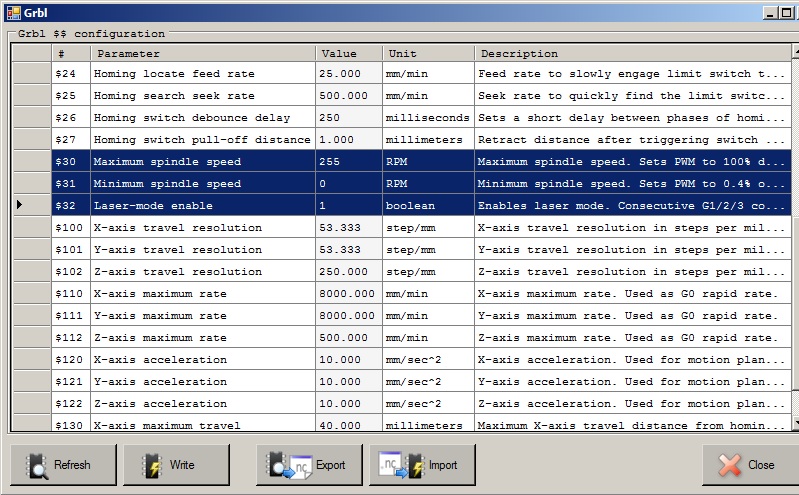This screenshot has height=495, width=799.
Task: Click value 10.000 of X-axis acceleration
Action: click(349, 359)
